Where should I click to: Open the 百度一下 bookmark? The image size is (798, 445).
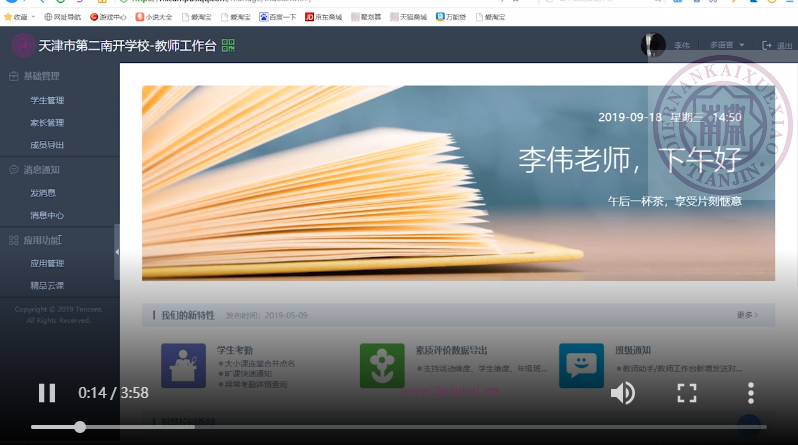tap(278, 17)
